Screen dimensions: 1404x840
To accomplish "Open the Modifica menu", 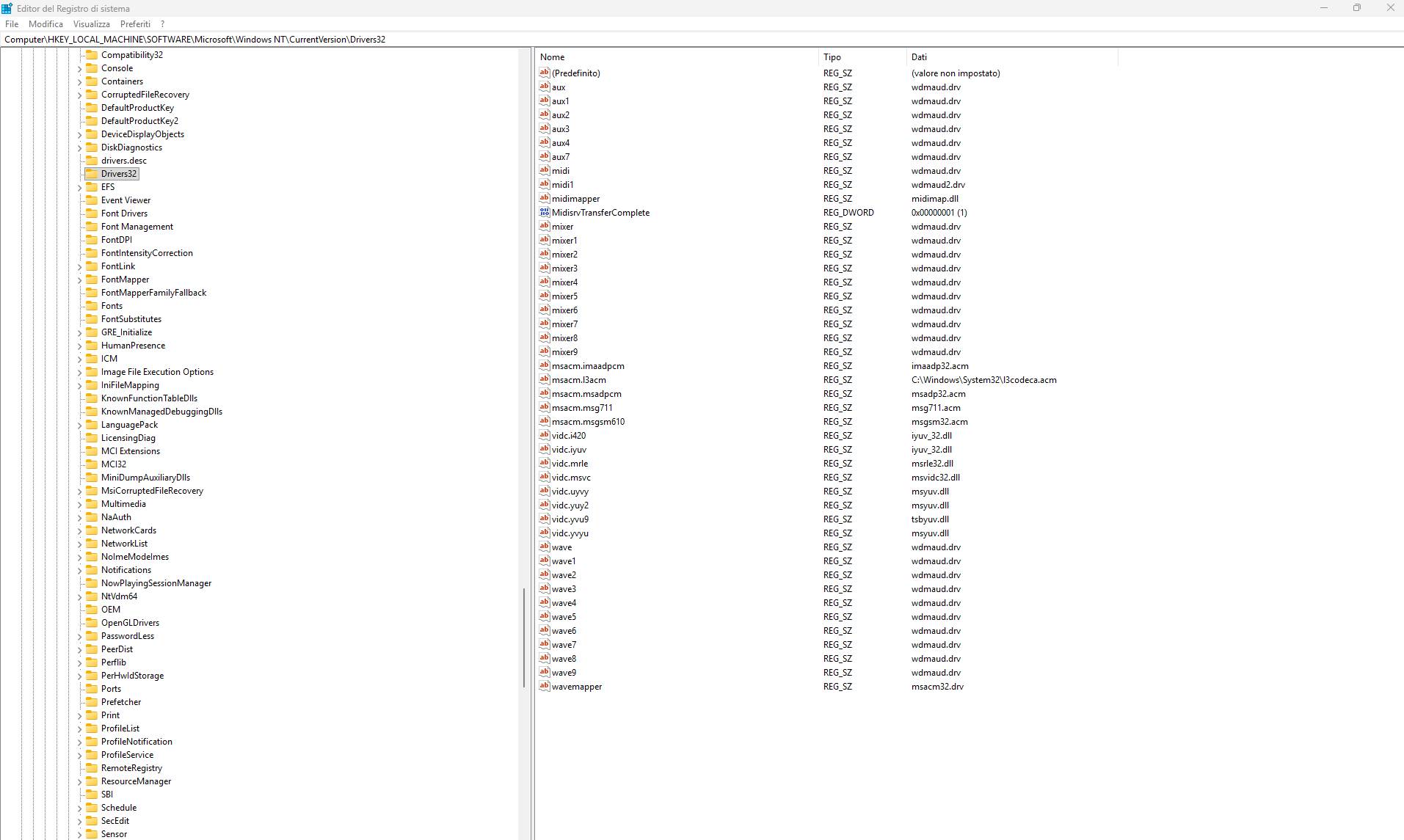I will click(46, 24).
